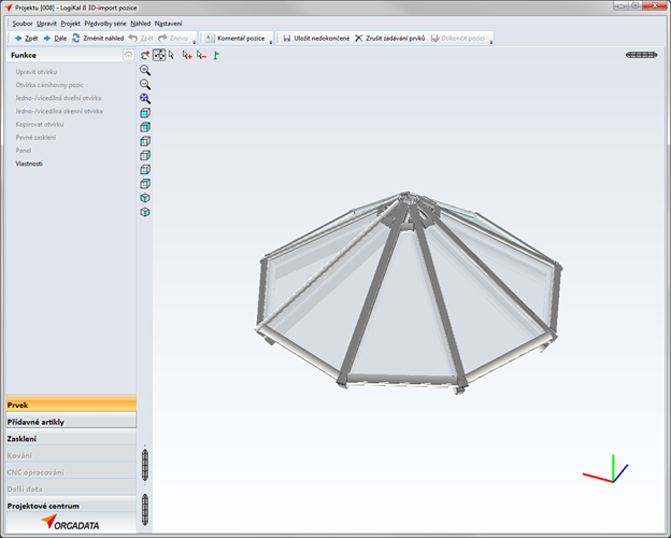The image size is (671, 538).
Task: Click the zoom-to-fit magnifier icon
Action: 145,98
